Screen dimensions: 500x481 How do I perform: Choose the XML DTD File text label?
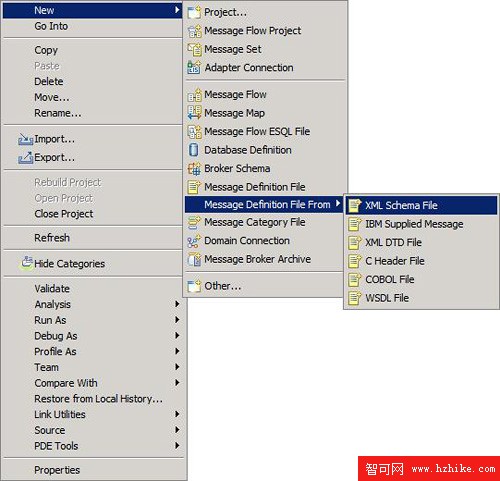tap(393, 242)
